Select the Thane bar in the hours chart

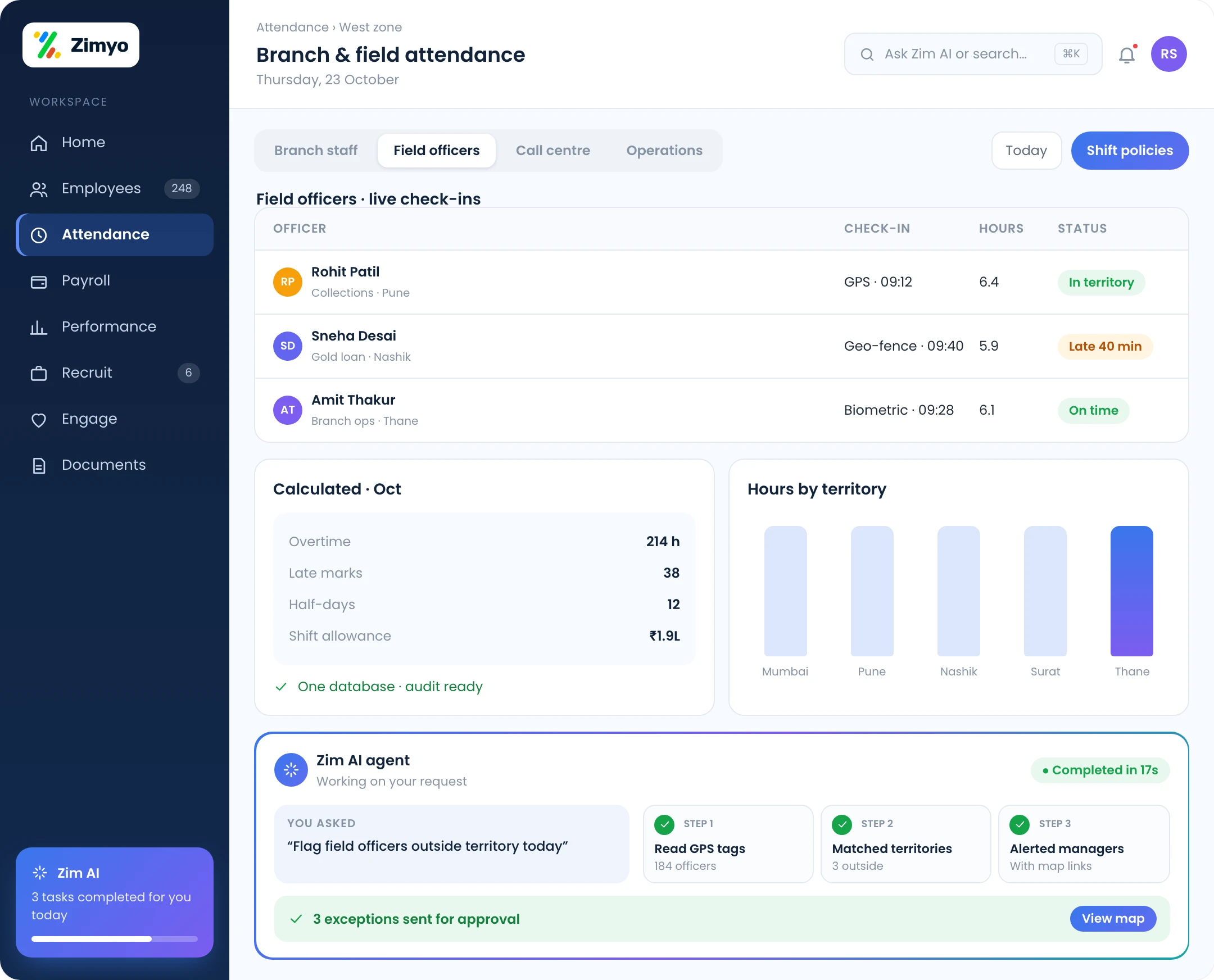click(1131, 591)
